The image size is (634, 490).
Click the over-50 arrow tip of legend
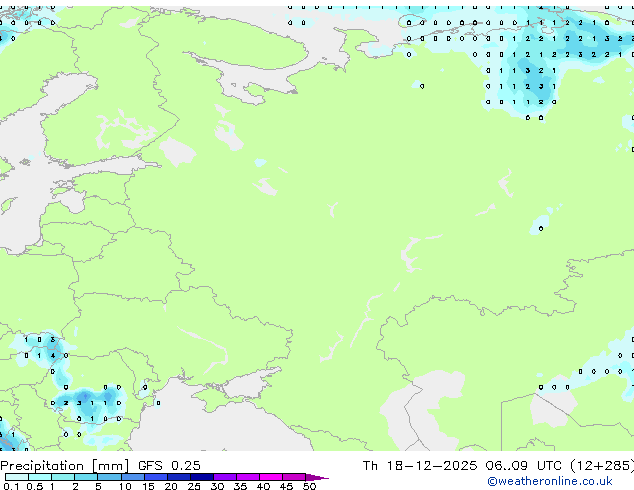click(x=317, y=477)
